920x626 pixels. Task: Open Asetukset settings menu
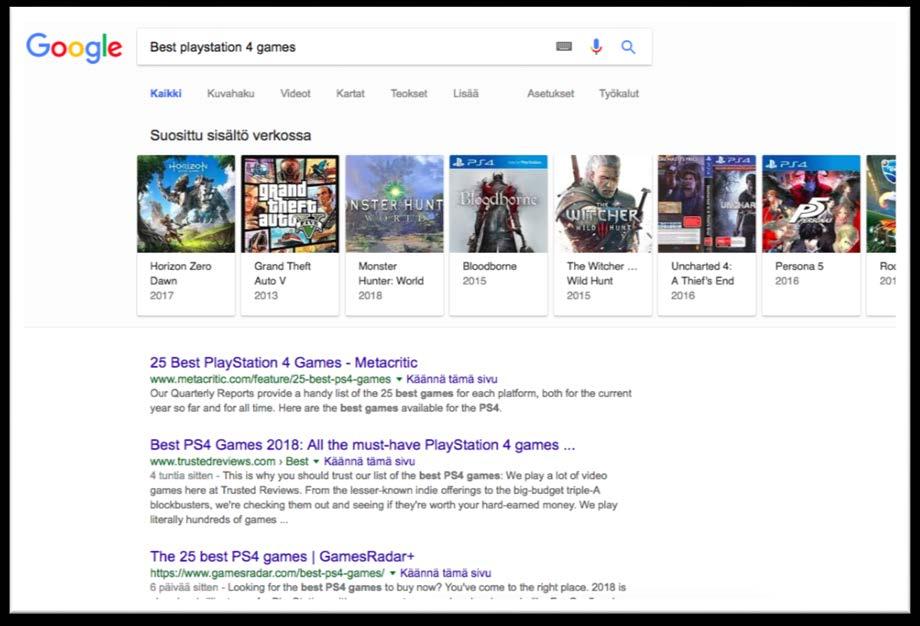[x=550, y=93]
